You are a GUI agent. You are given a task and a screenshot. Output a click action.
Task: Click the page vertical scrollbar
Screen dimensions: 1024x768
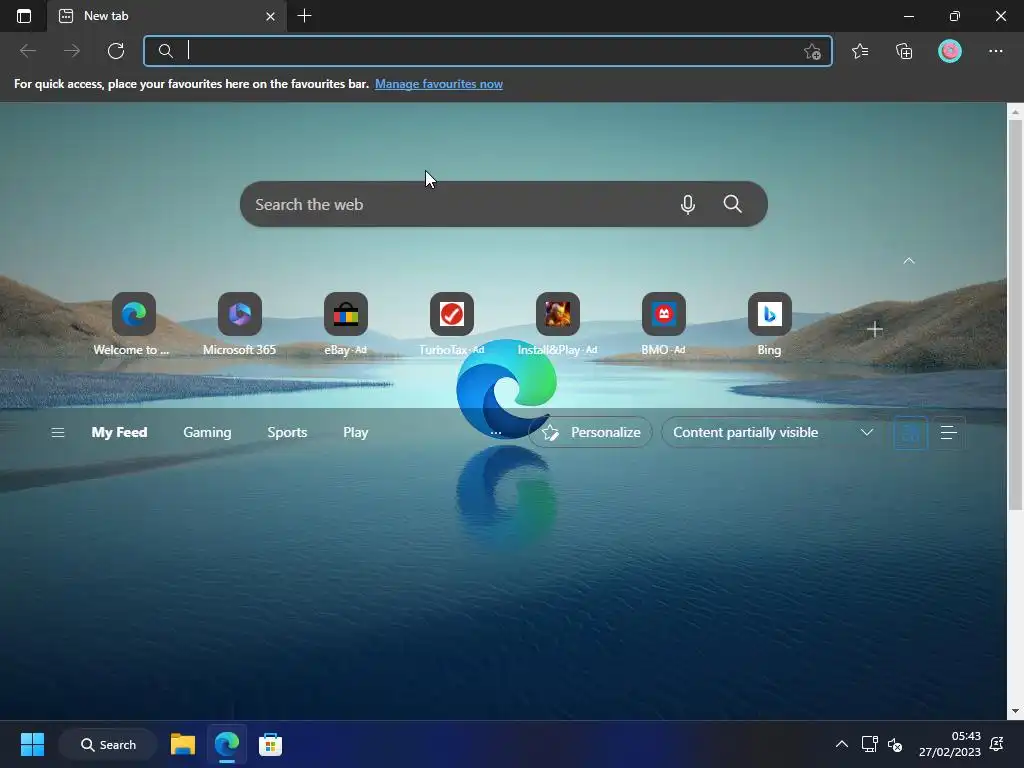coord(1015,313)
